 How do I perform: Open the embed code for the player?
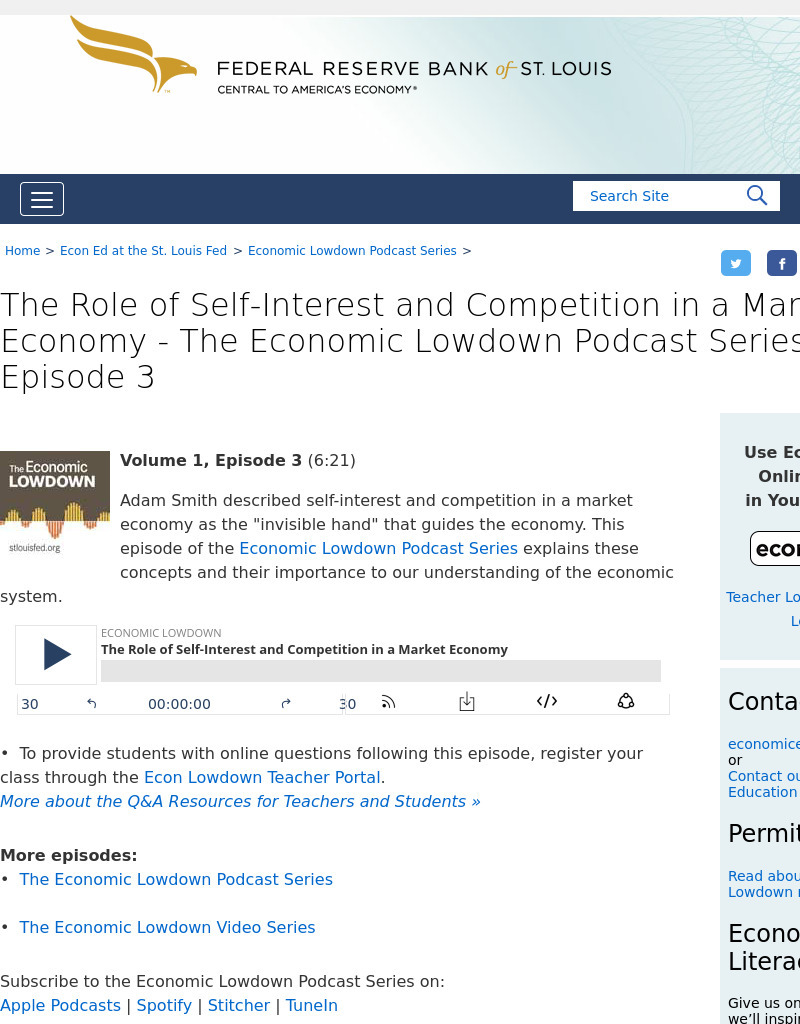tap(546, 703)
